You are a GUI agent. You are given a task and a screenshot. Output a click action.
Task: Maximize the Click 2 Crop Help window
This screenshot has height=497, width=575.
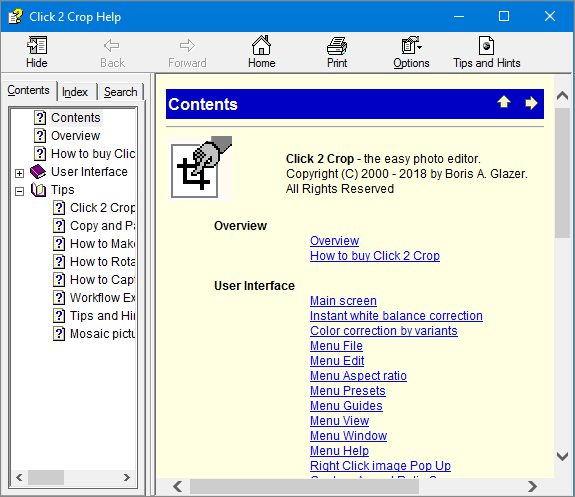pos(504,16)
